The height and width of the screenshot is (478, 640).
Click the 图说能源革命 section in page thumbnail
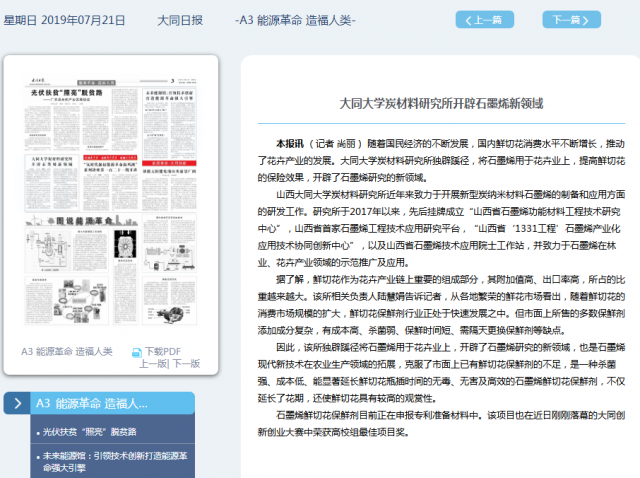82,221
